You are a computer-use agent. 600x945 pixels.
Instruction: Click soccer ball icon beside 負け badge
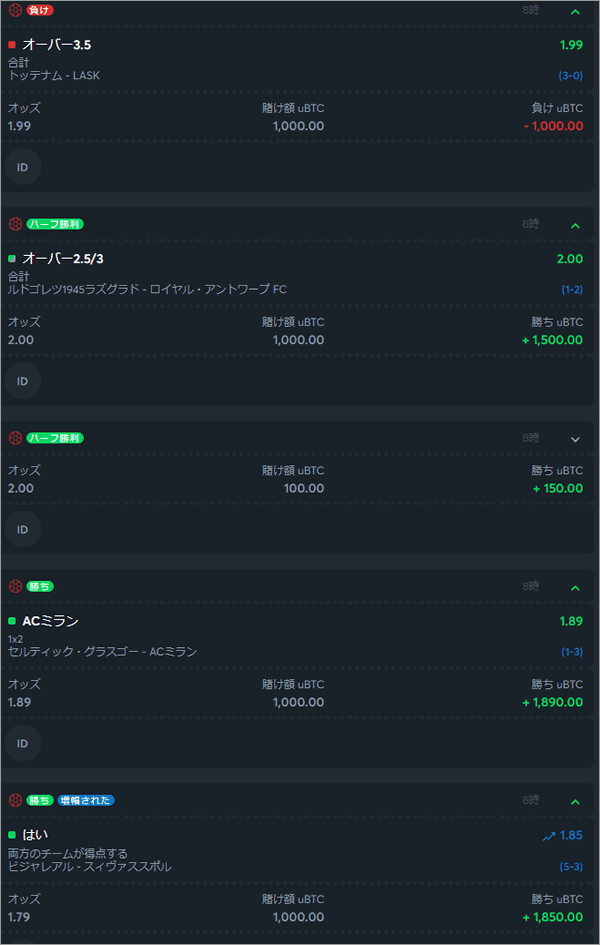(15, 10)
